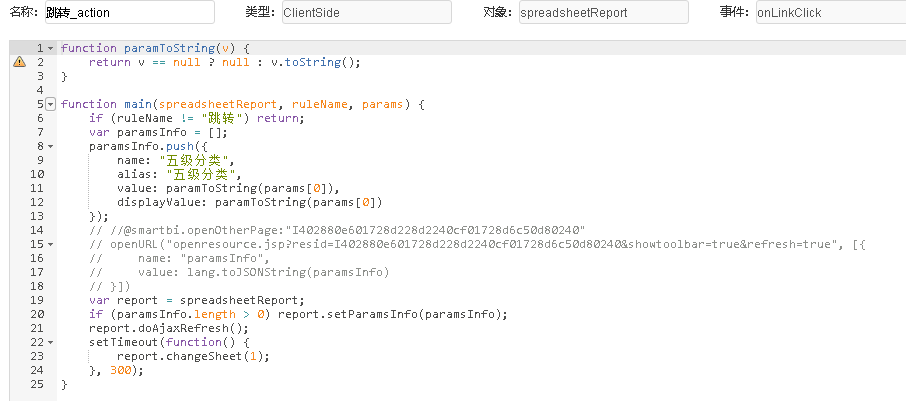Click line number 25 in the gutter
Screen dimensions: 906x401
[x=38, y=384]
